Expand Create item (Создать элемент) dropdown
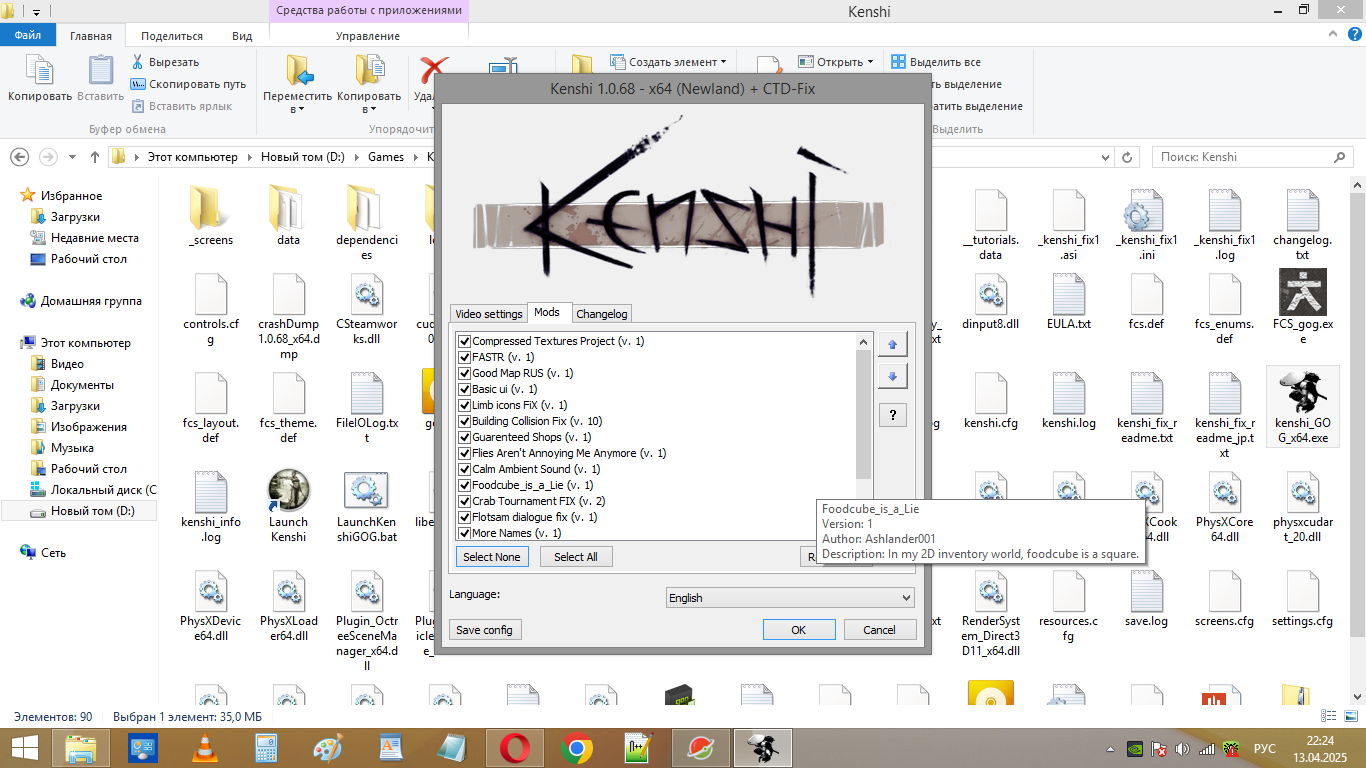 723,62
